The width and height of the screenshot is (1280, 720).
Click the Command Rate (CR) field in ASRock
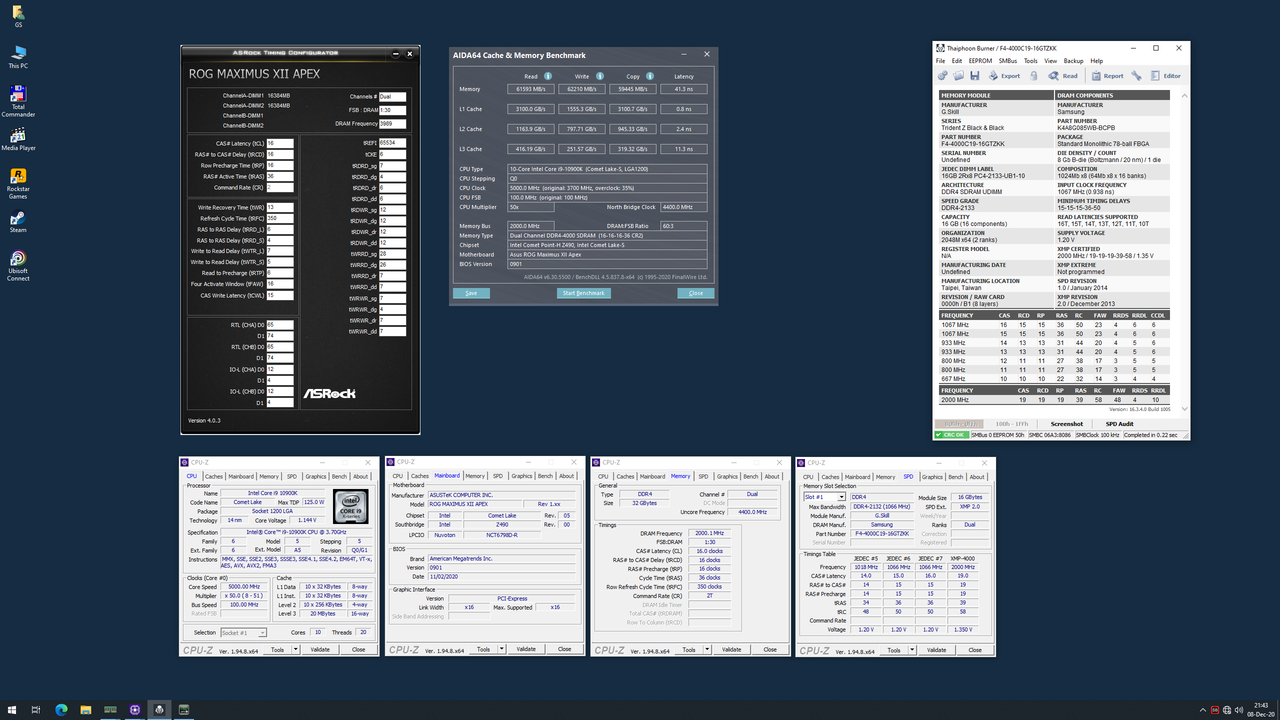coord(280,187)
